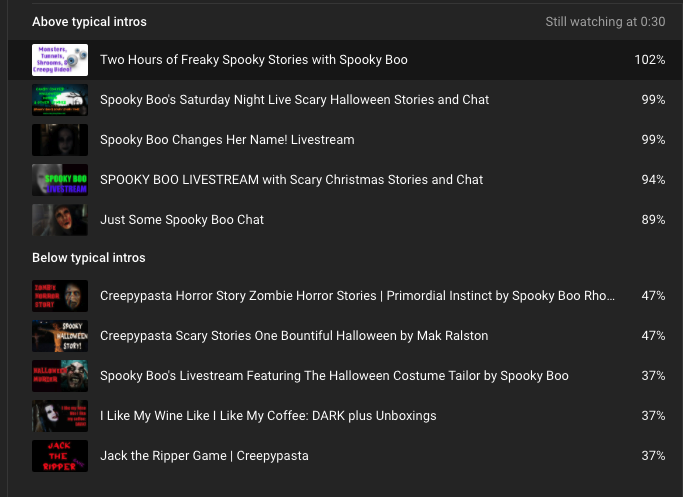Click the Halloween Costume Tailor video thumbnail
The width and height of the screenshot is (683, 497).
click(60, 376)
